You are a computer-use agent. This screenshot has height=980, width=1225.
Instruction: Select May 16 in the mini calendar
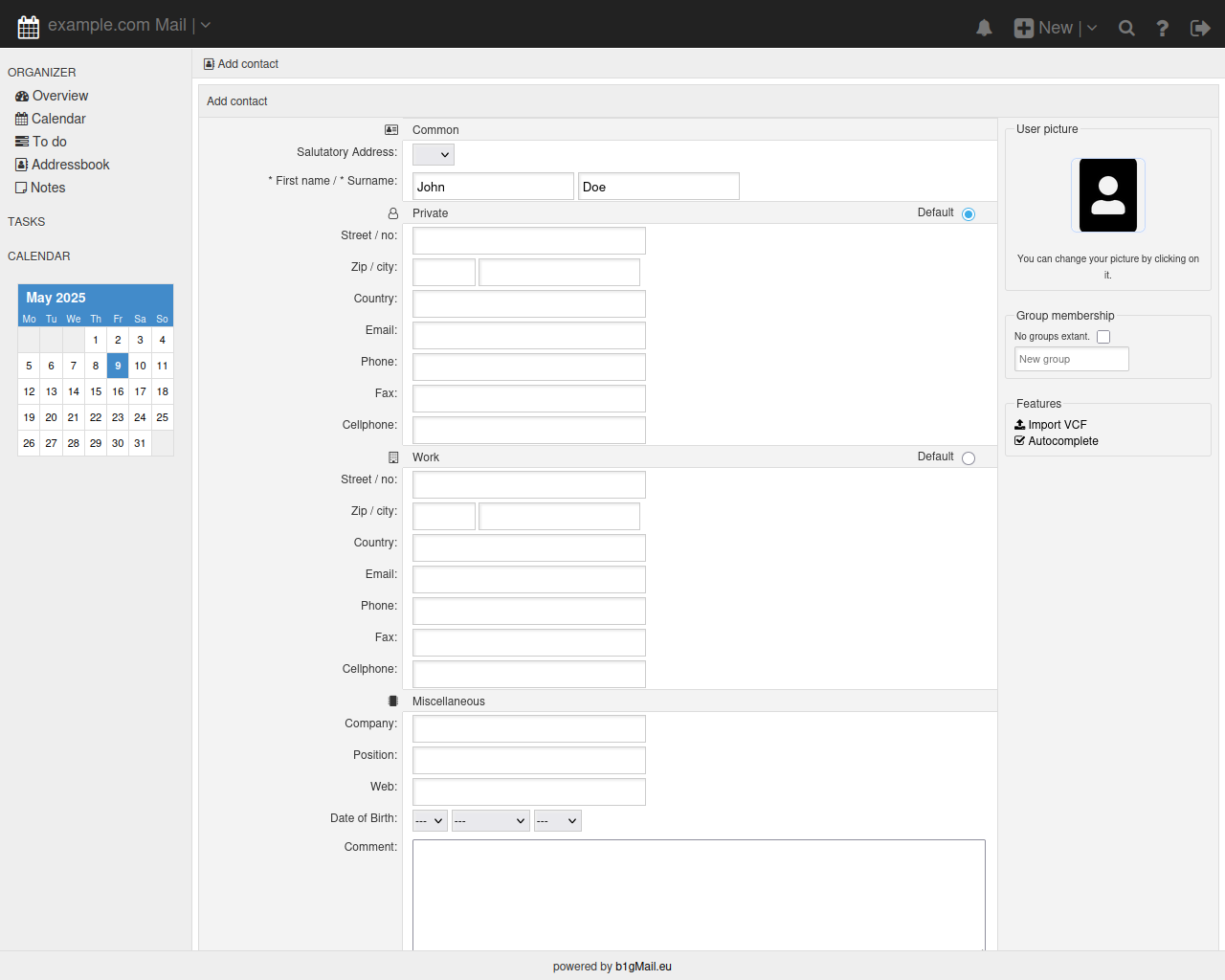118,391
